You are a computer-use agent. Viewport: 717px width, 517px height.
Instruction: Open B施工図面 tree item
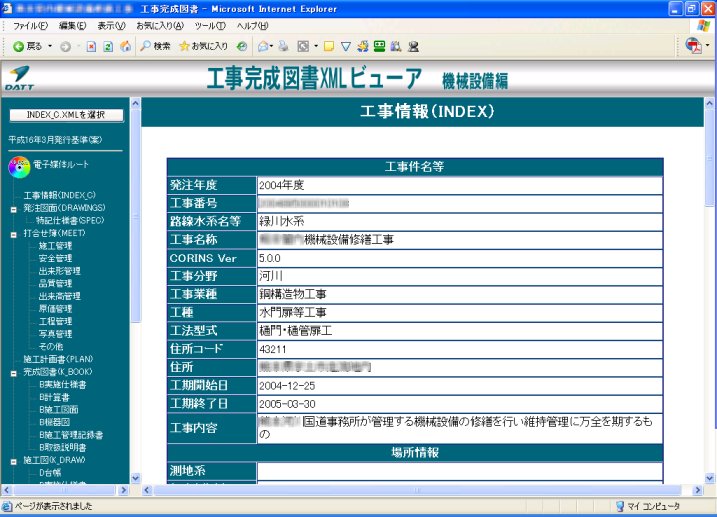point(59,410)
